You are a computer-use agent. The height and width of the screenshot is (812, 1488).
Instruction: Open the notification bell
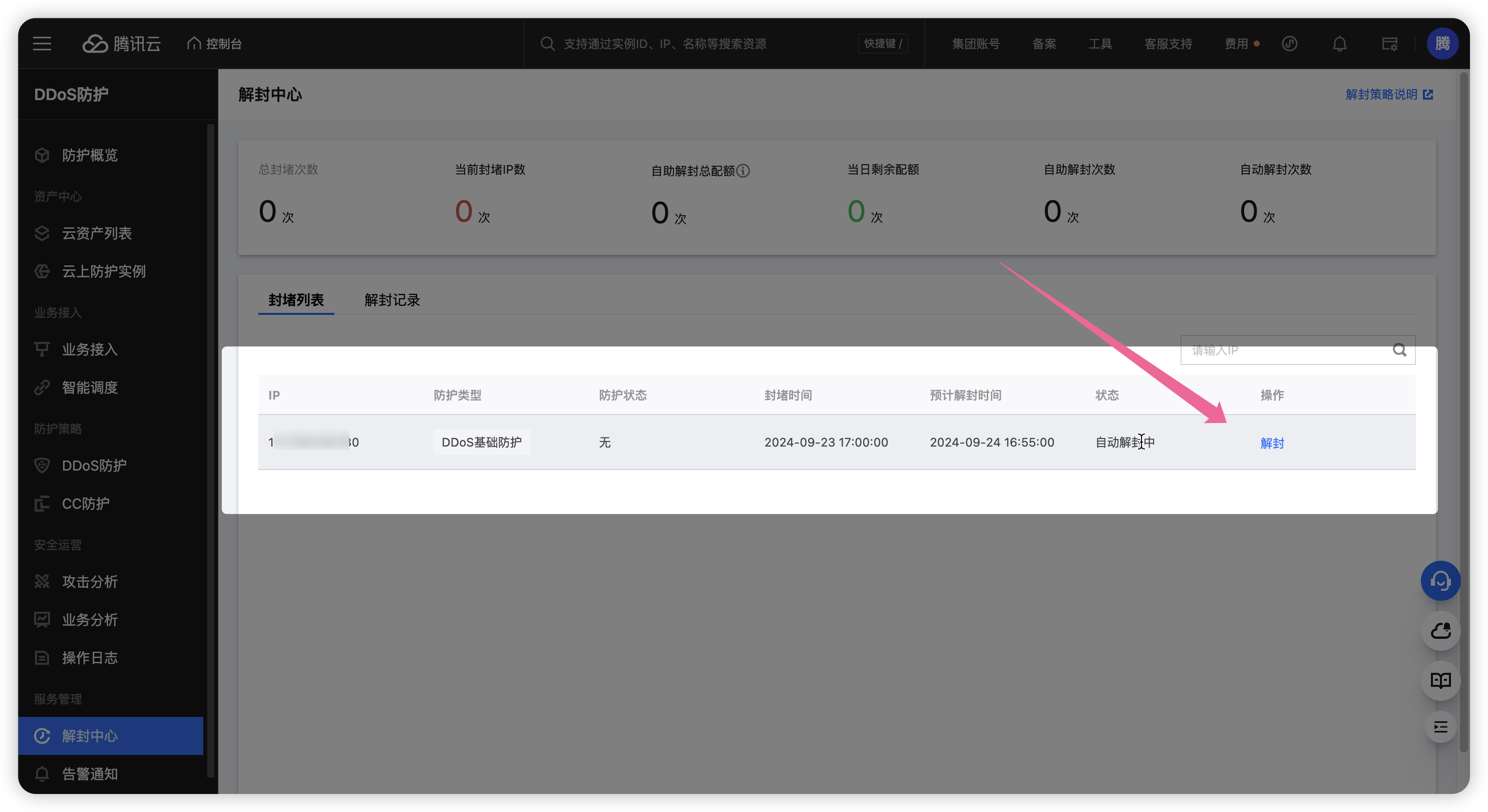click(x=1339, y=44)
